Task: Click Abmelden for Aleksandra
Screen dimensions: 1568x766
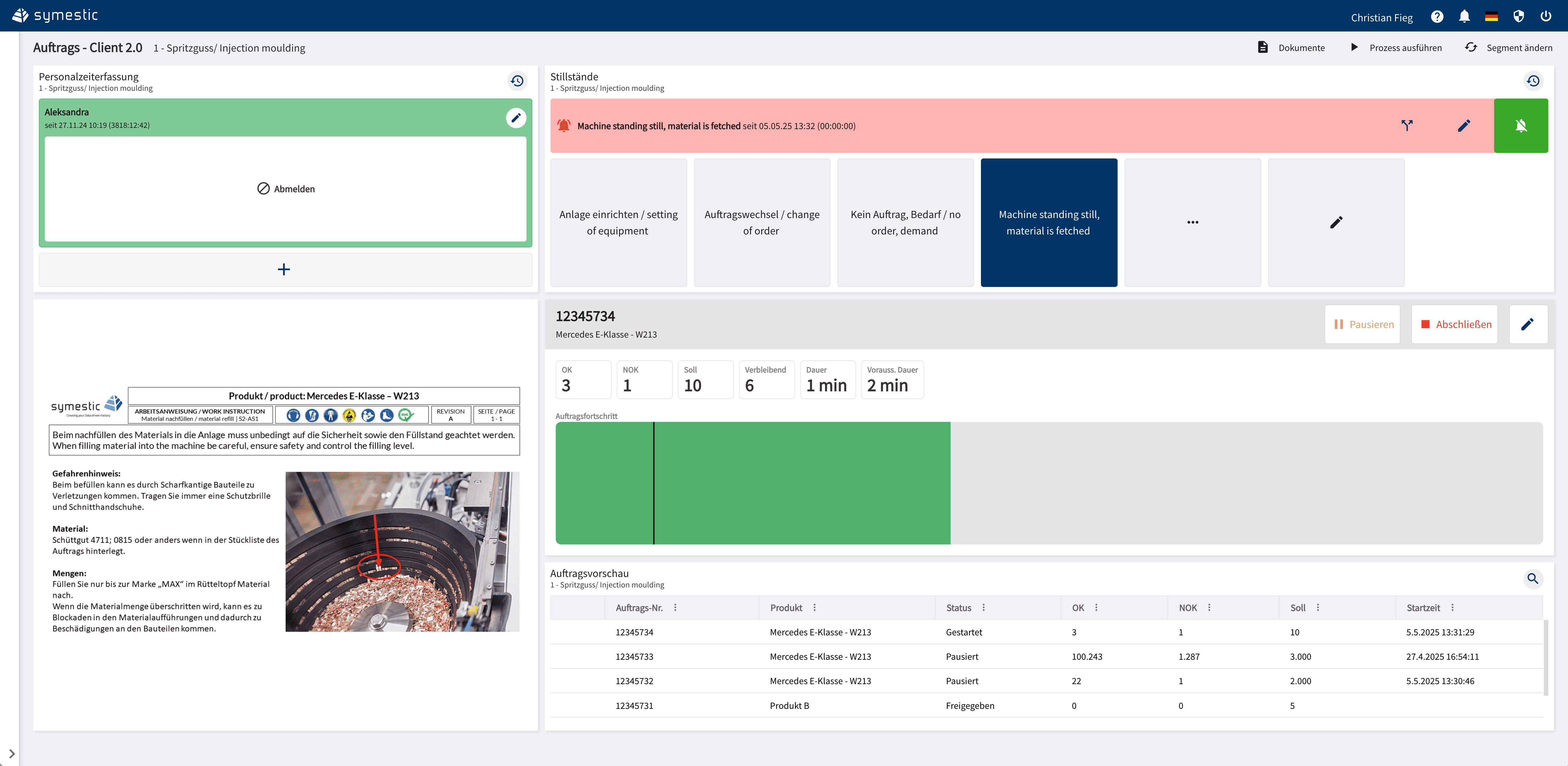Action: [x=285, y=189]
